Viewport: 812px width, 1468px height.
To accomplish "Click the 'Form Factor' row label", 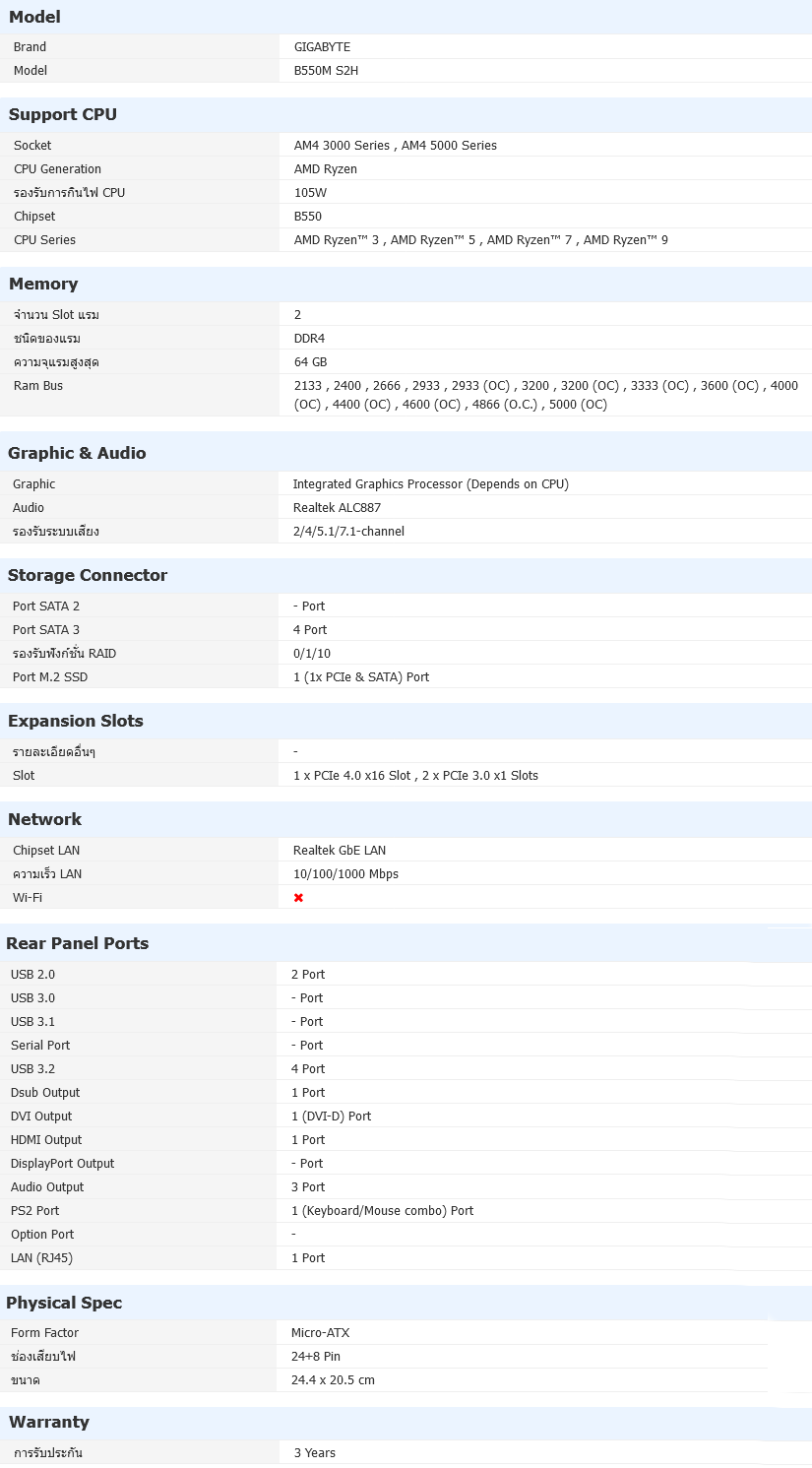I will 44,1333.
